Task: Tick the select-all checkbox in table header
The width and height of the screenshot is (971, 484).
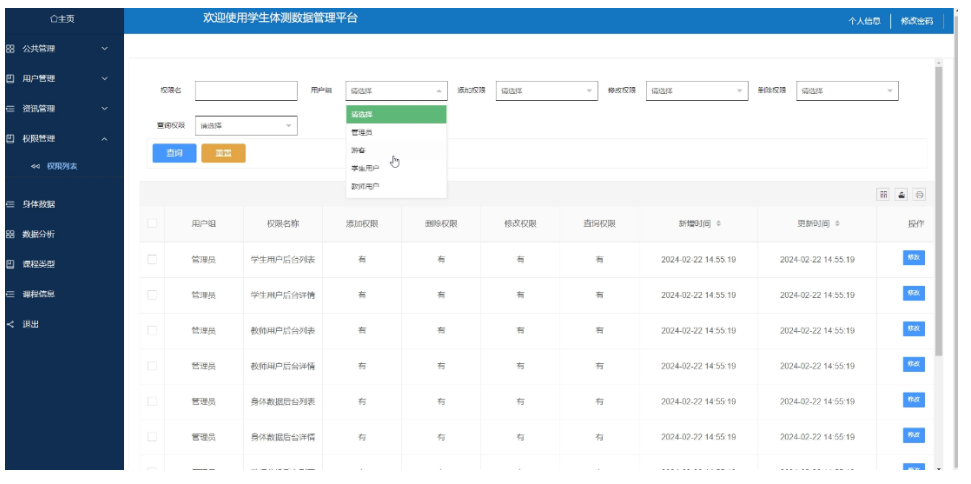Action: click(152, 223)
